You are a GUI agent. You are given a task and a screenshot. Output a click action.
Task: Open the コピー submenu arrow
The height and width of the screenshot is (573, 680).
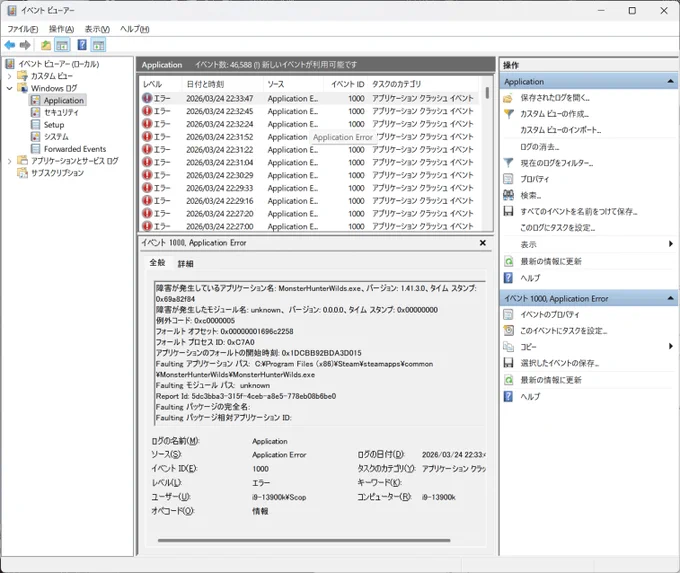coord(670,346)
